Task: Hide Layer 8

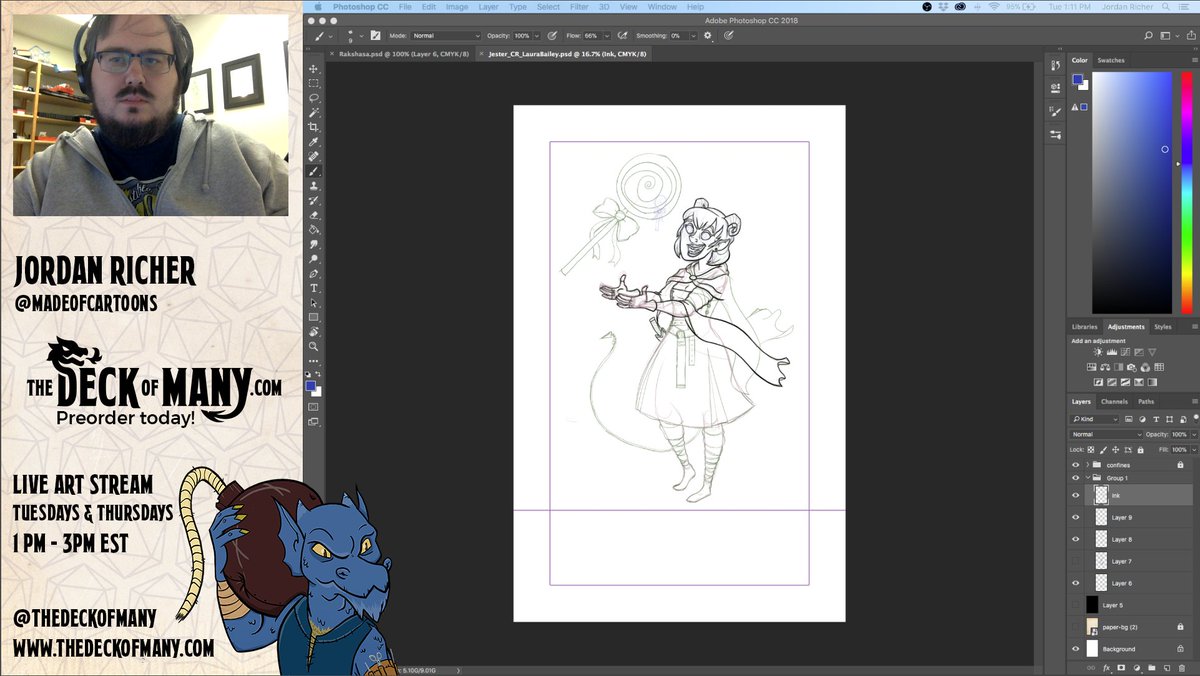Action: coord(1075,539)
